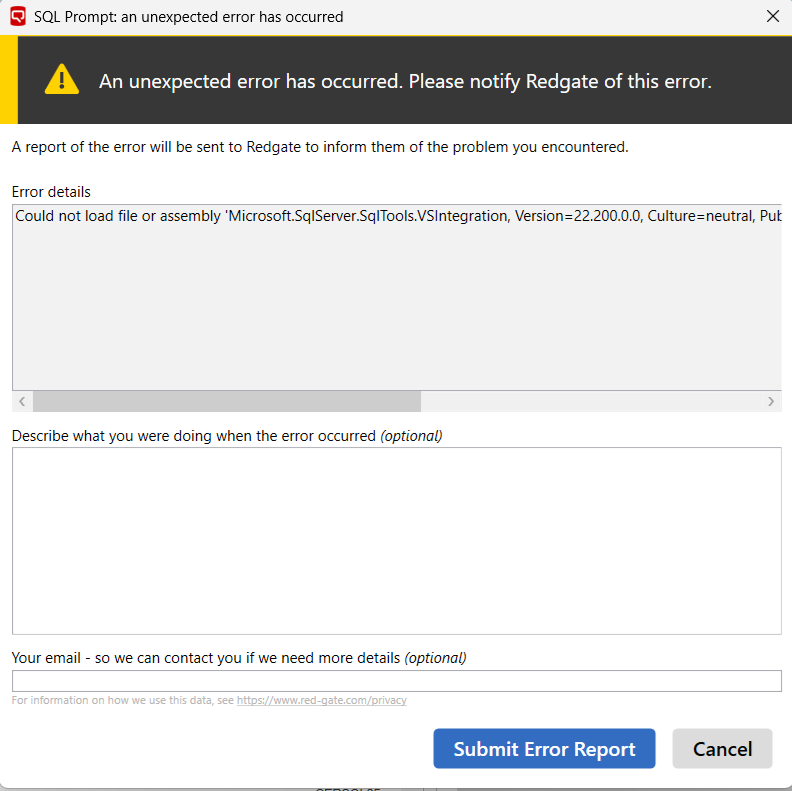Click the left arrow of error details scrollbar
The height and width of the screenshot is (791, 792).
22,401
